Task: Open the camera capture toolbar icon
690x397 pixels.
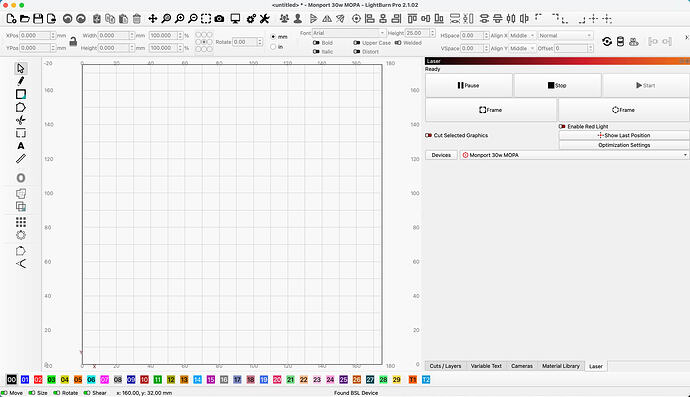Action: click(x=219, y=18)
